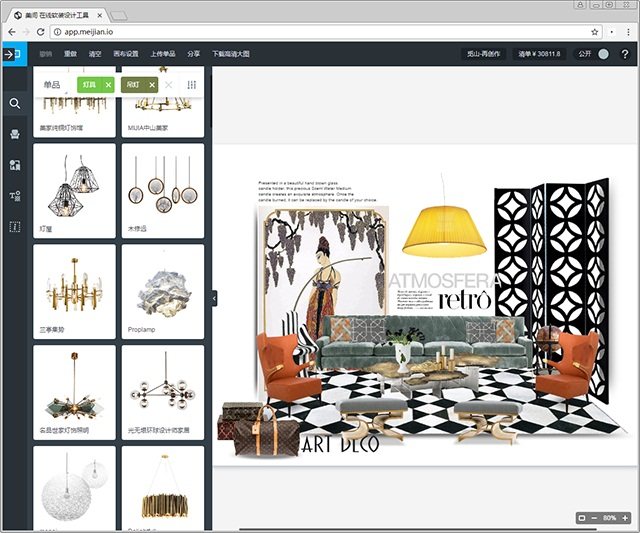This screenshot has width=640, height=533.
Task: Open the 清单 ¥30811.8 list button
Action: click(x=539, y=54)
